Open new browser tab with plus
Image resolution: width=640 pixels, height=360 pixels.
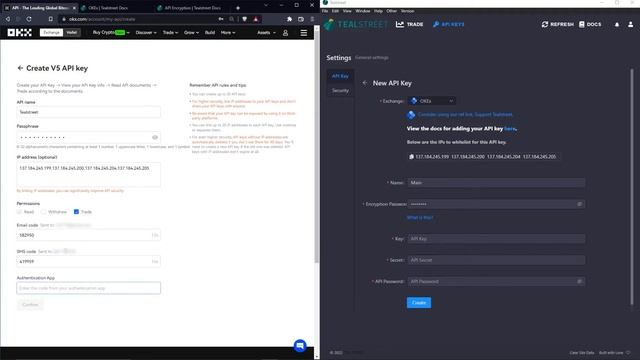pyautogui.click(x=238, y=8)
